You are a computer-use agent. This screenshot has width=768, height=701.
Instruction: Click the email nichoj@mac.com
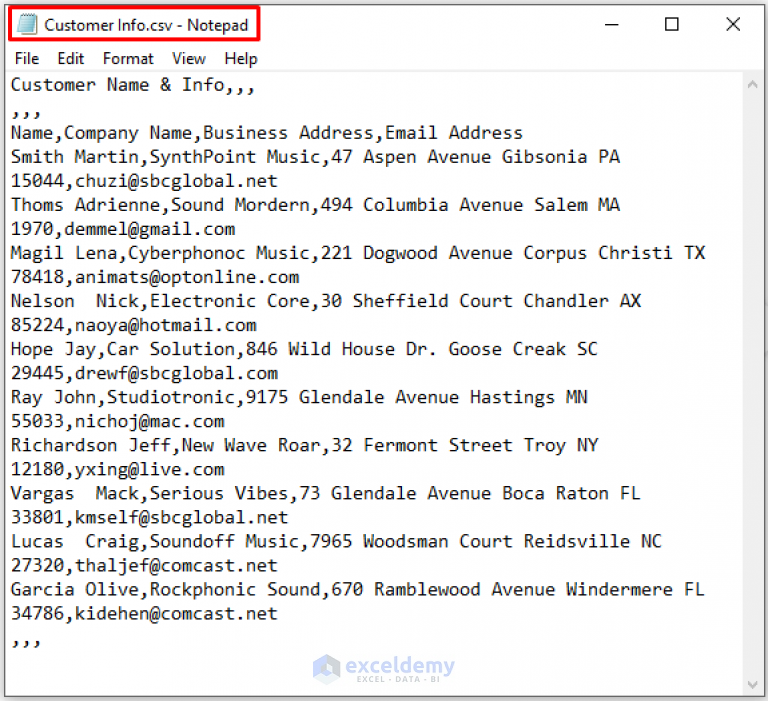click(x=149, y=421)
